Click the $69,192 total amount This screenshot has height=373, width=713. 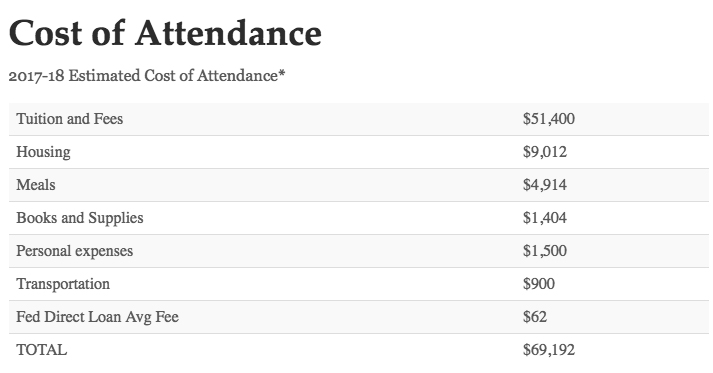point(549,350)
